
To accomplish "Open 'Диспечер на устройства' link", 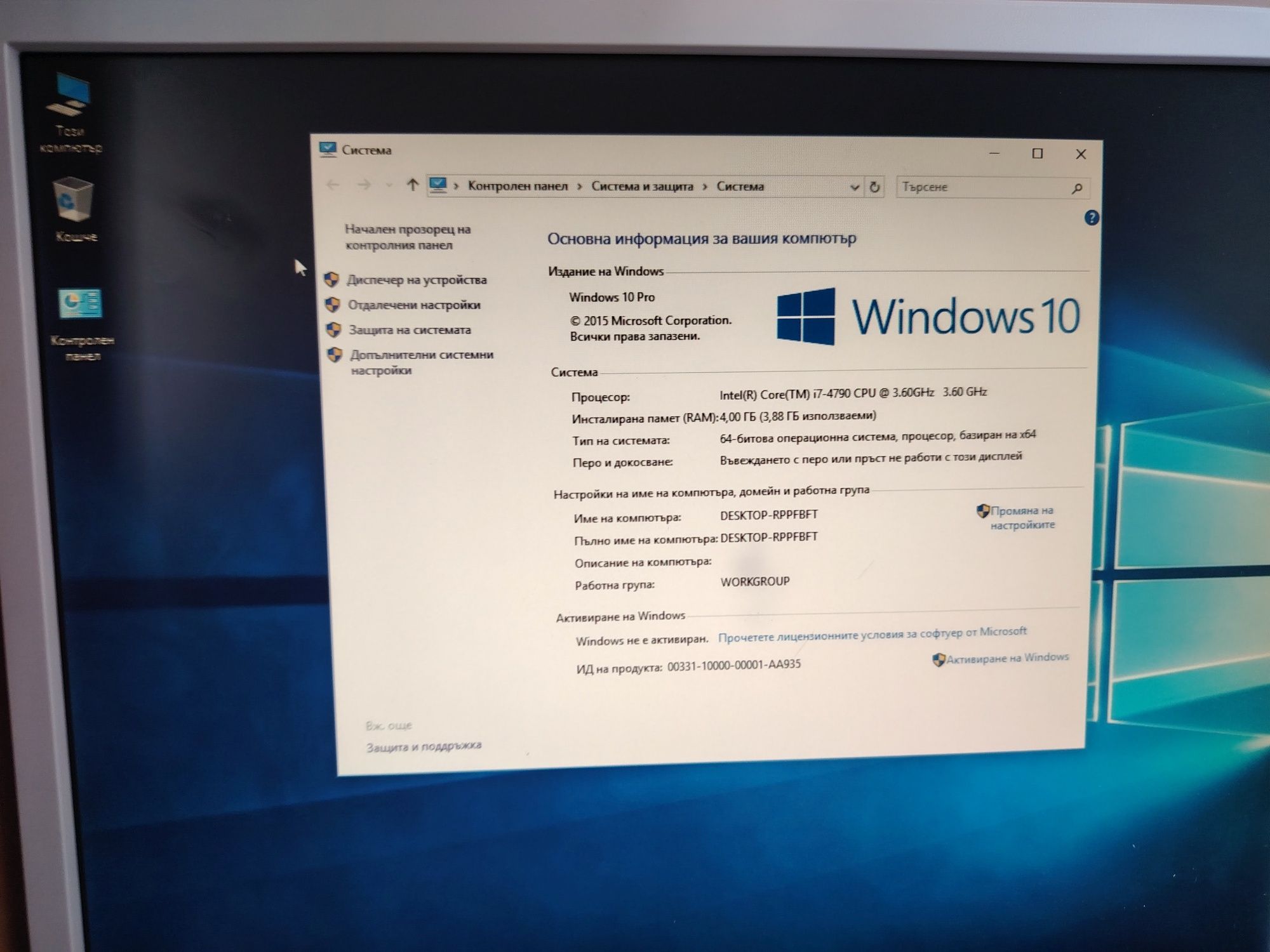I will (417, 280).
